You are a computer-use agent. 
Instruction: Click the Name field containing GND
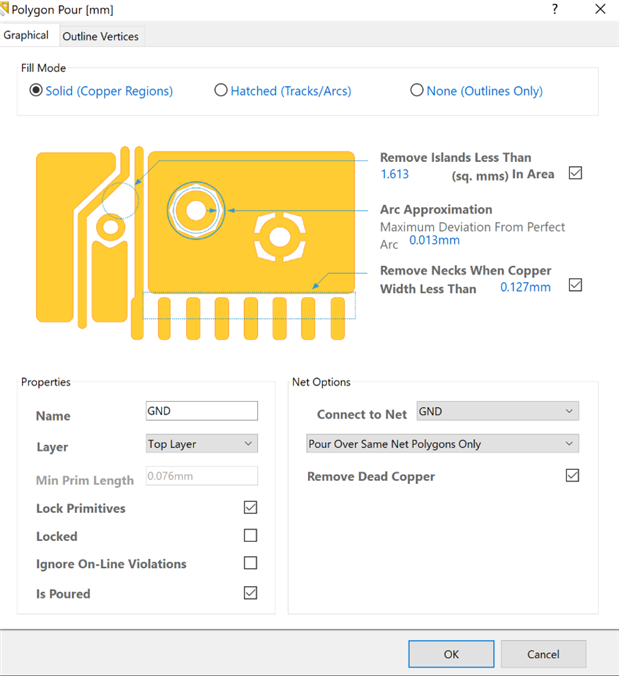tap(202, 411)
